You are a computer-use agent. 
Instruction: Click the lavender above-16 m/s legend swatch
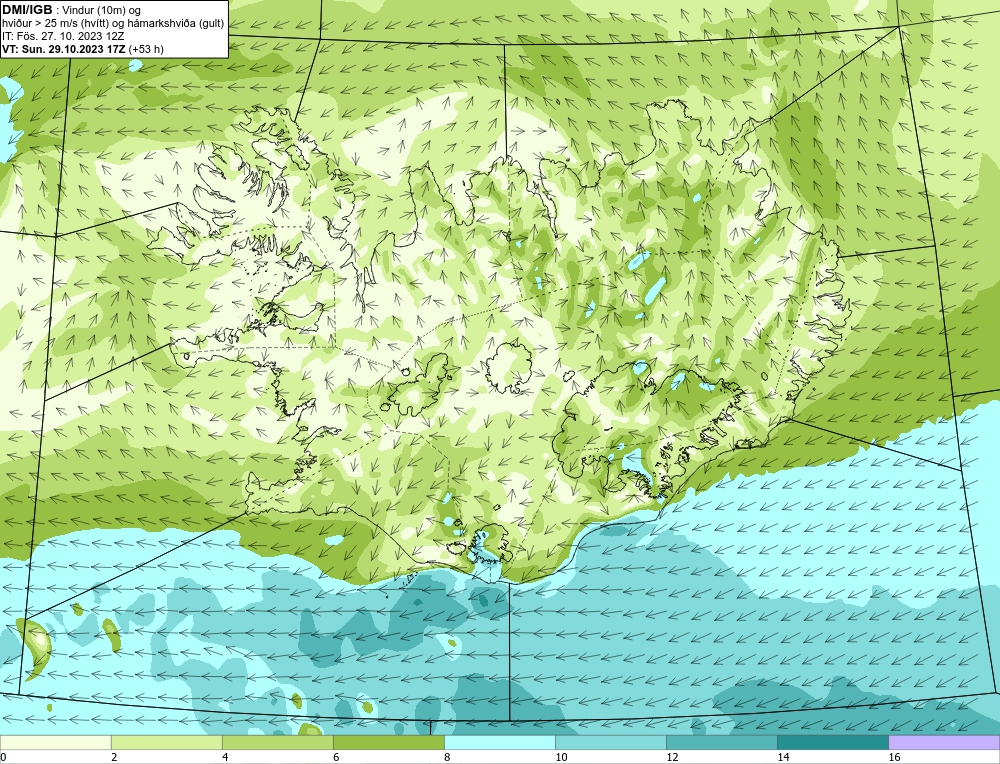[x=944, y=742]
